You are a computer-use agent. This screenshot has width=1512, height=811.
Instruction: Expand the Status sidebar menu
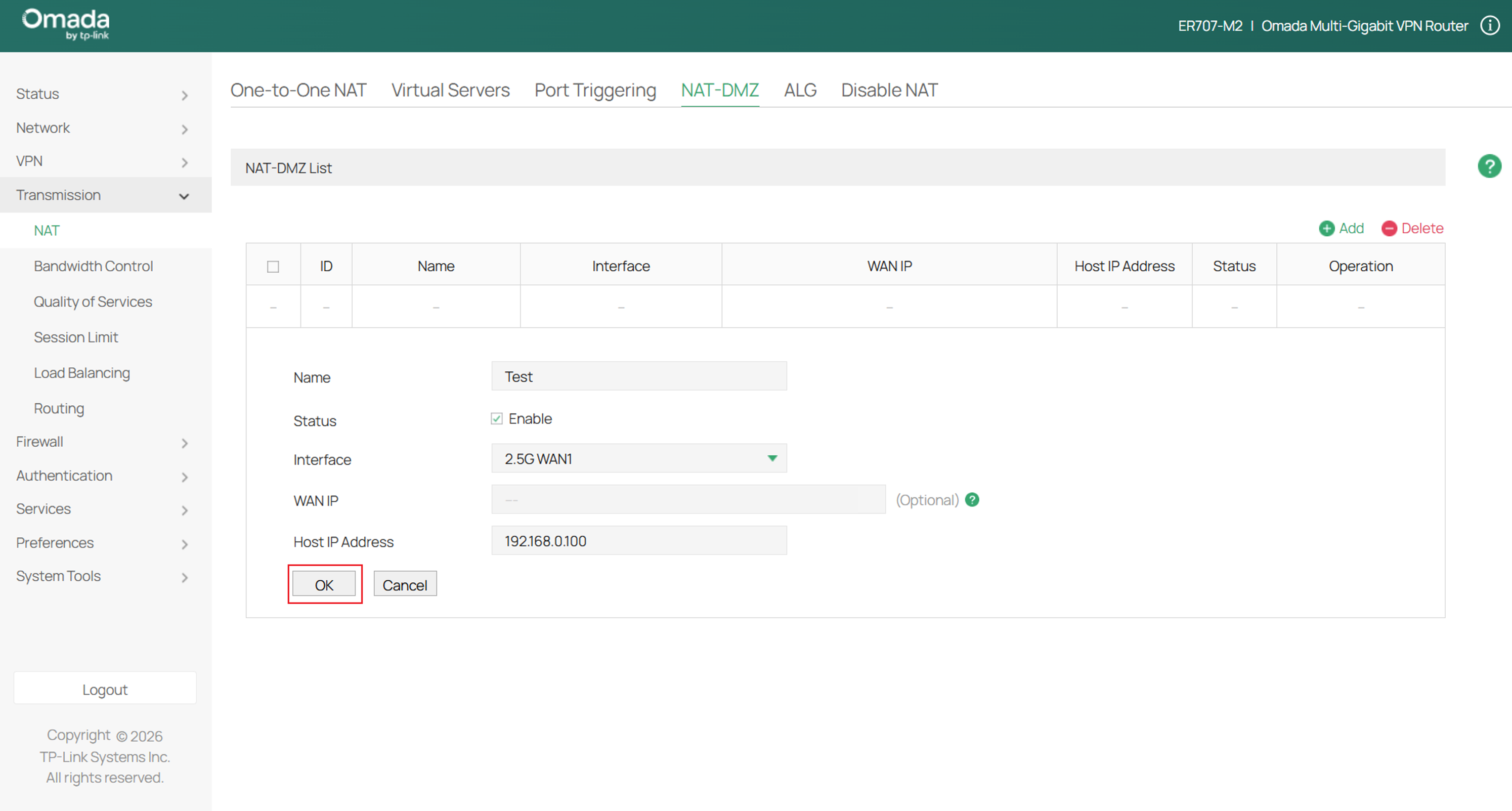[106, 94]
